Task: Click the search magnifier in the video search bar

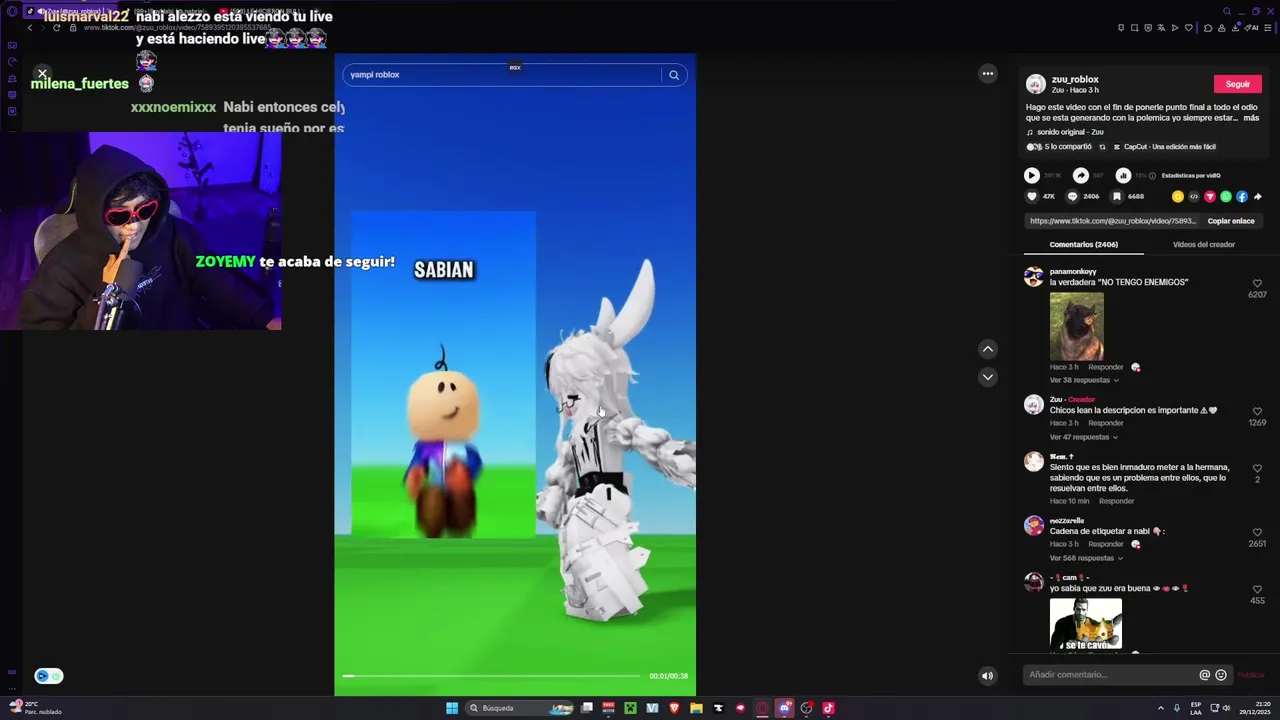Action: coord(674,75)
